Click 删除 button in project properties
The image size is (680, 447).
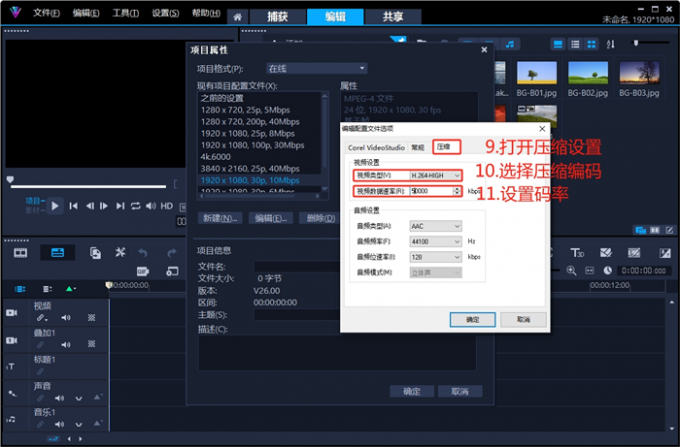coord(320,218)
